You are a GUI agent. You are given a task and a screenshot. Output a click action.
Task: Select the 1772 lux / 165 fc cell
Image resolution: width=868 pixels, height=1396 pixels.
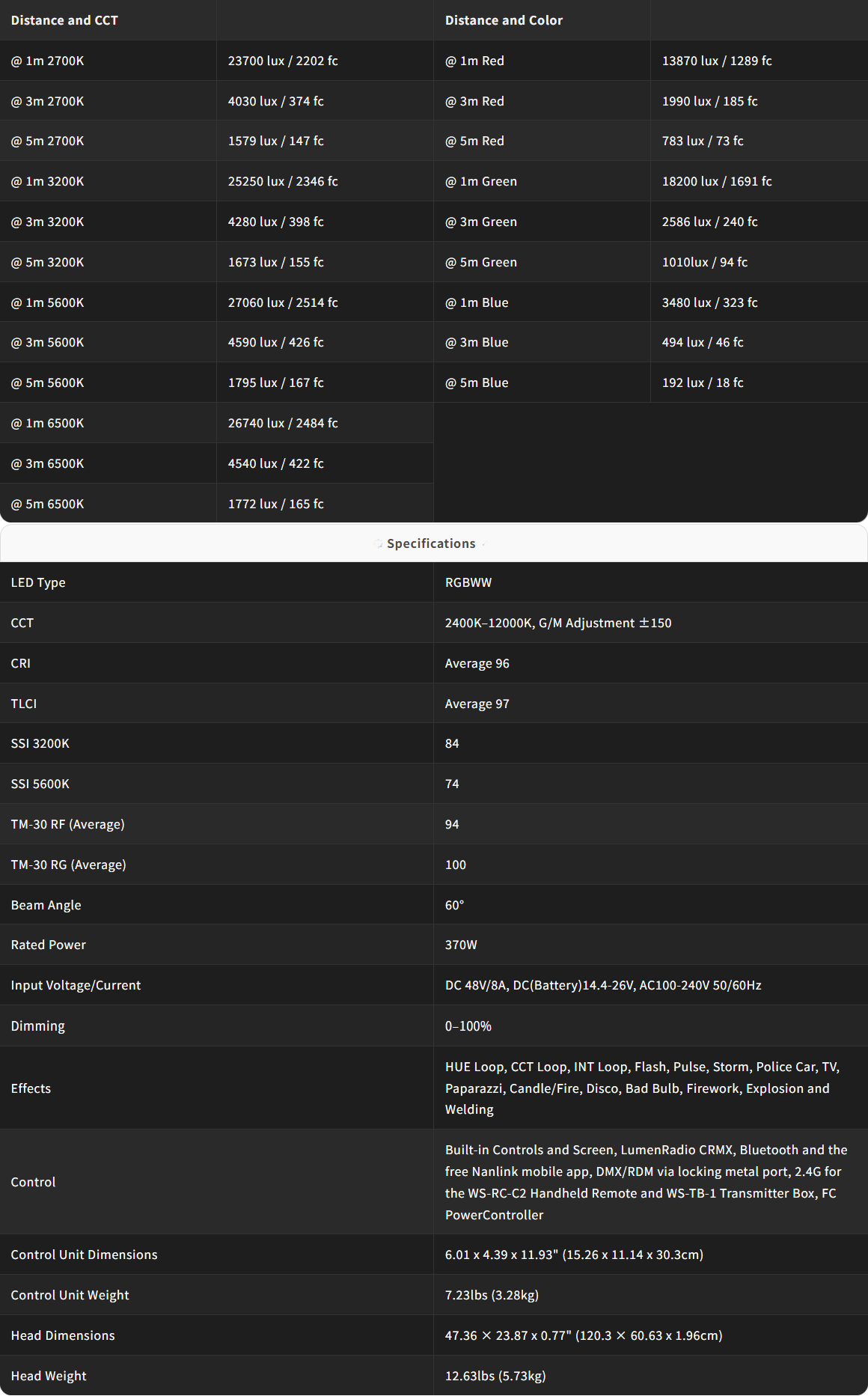click(276, 504)
